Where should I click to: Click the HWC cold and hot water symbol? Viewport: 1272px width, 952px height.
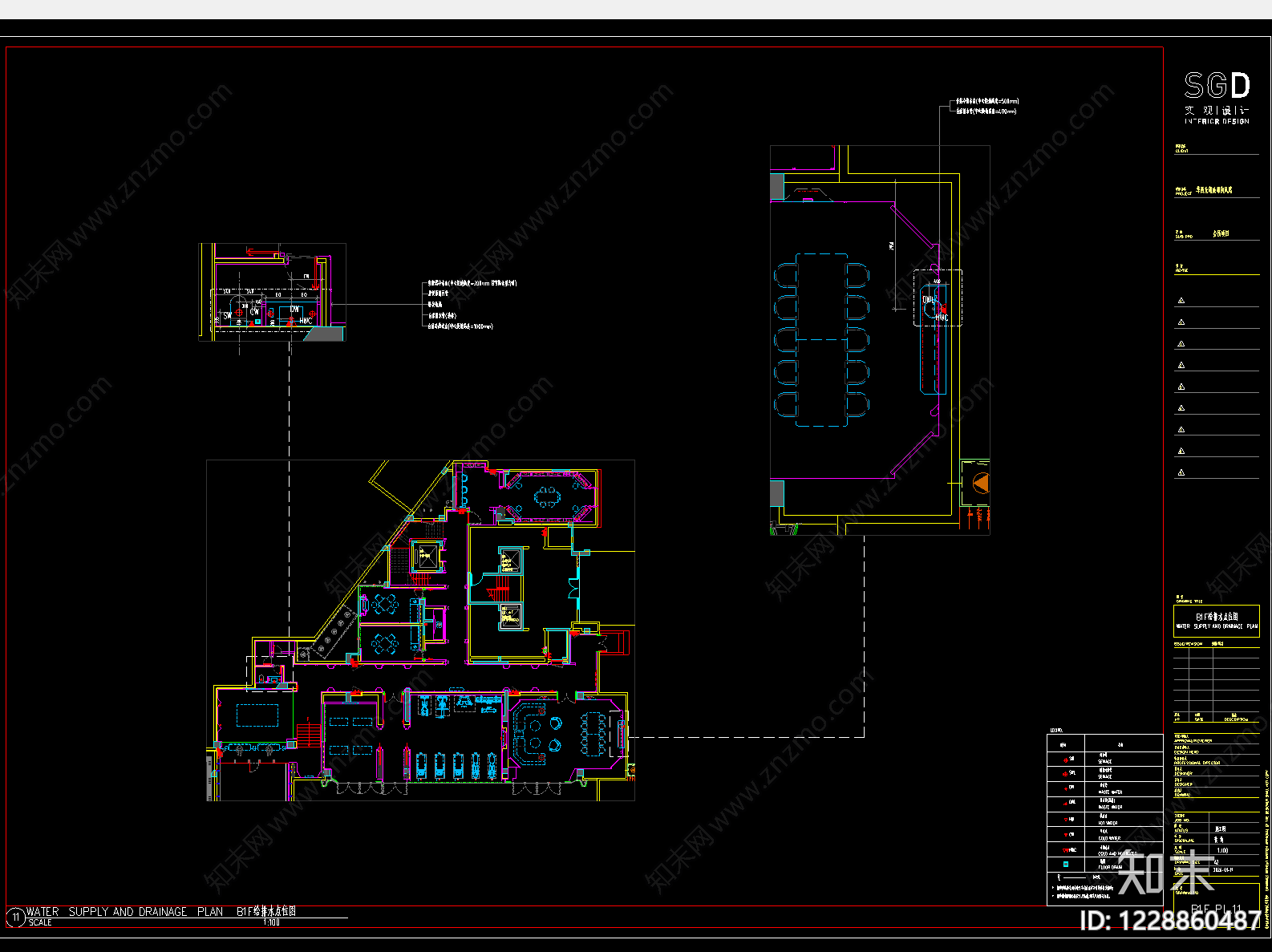(x=1065, y=850)
